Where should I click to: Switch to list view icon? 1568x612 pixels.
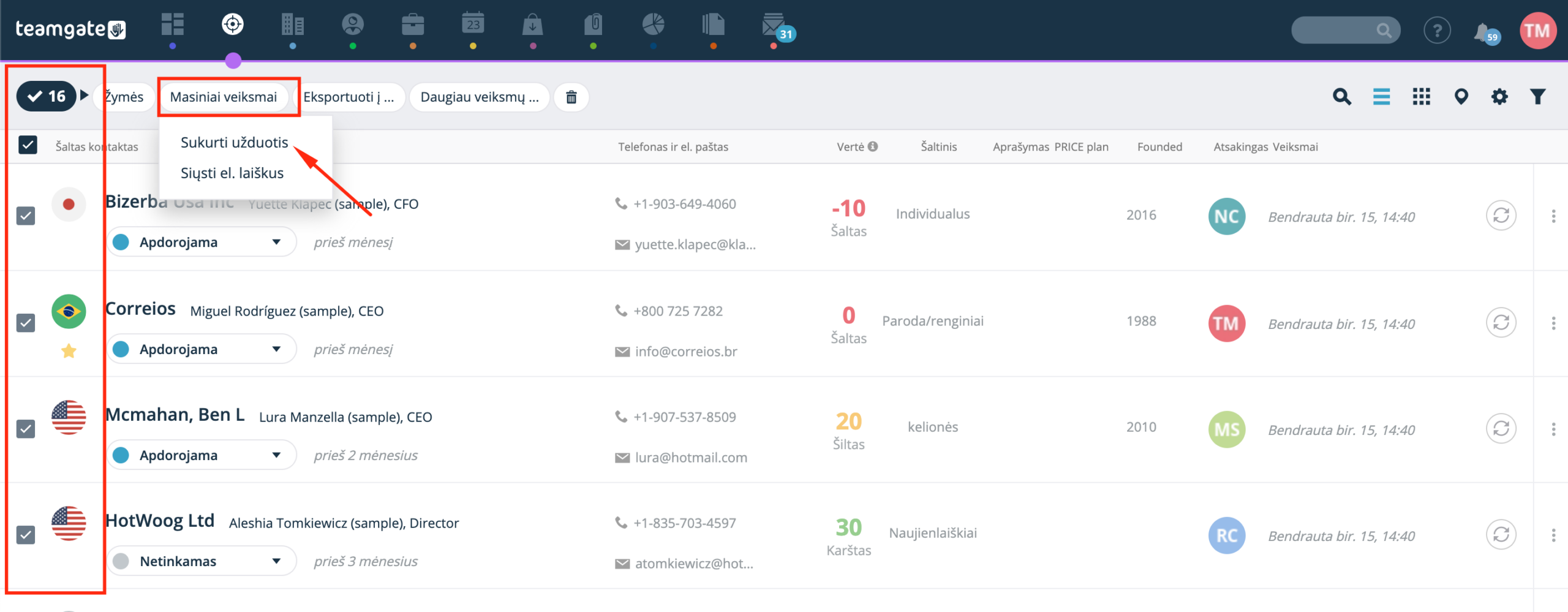(x=1381, y=96)
